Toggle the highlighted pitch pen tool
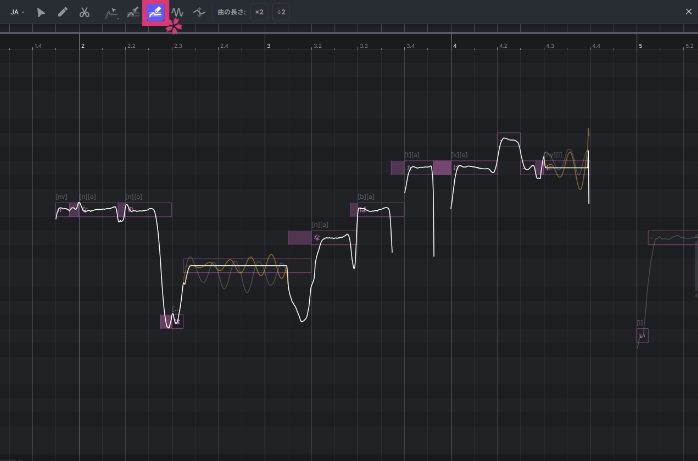This screenshot has height=461, width=698. click(x=155, y=12)
